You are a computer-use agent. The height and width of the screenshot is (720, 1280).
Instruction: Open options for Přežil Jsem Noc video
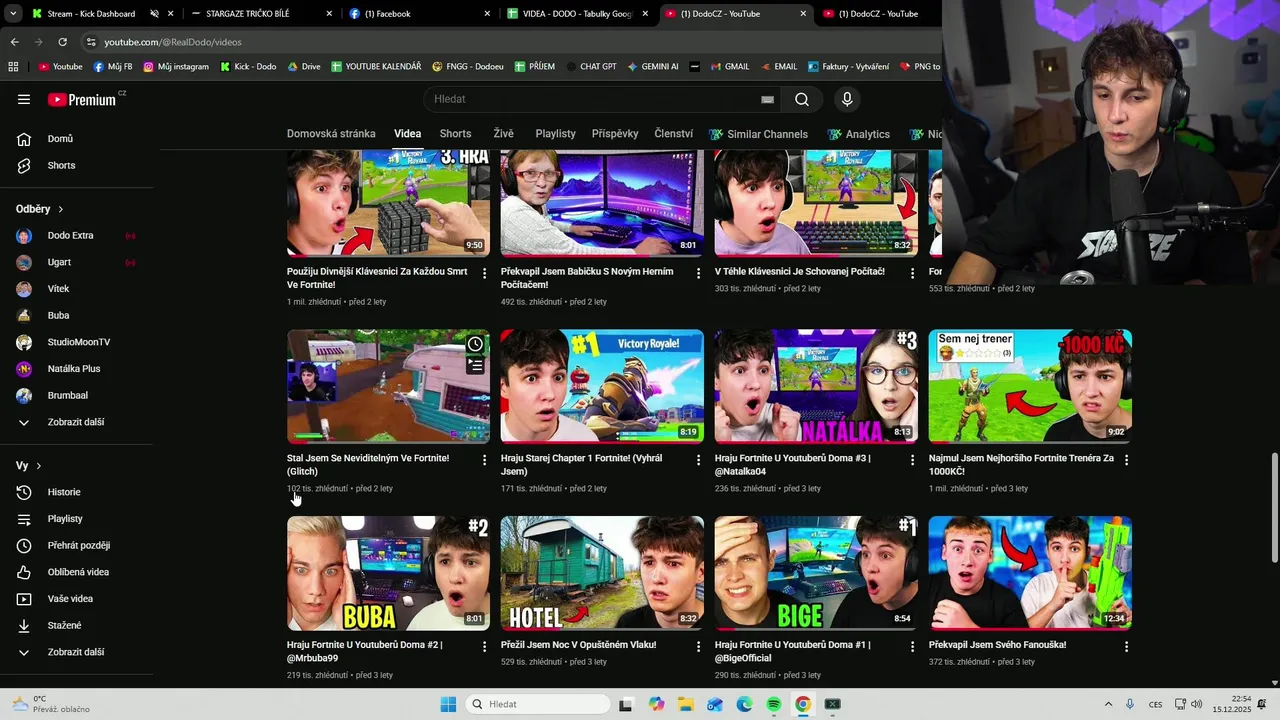(x=699, y=647)
